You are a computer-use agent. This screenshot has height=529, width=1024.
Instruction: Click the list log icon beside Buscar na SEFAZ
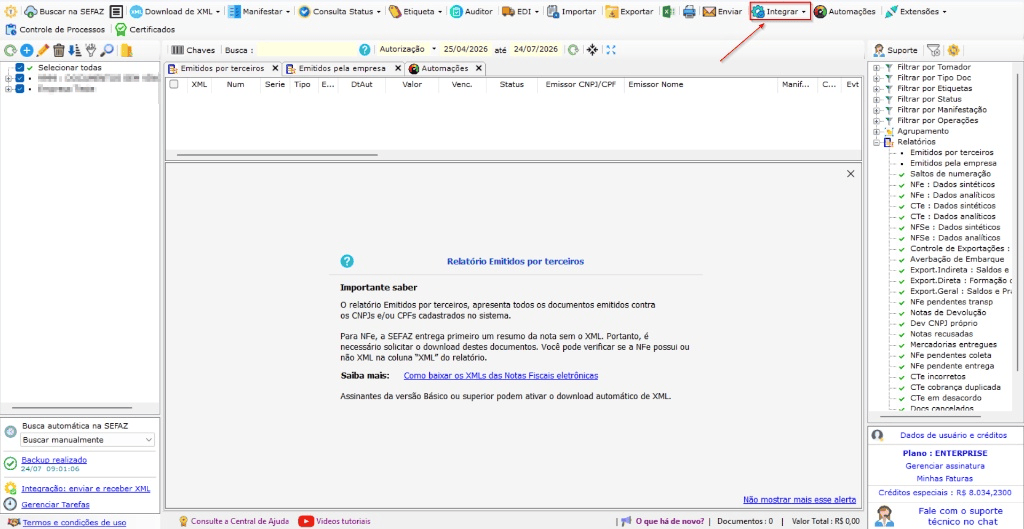[116, 12]
